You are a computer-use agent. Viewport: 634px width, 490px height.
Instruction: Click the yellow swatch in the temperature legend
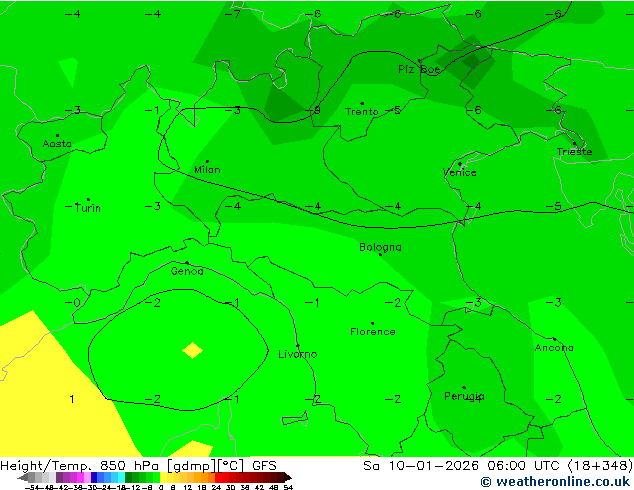pos(164,477)
